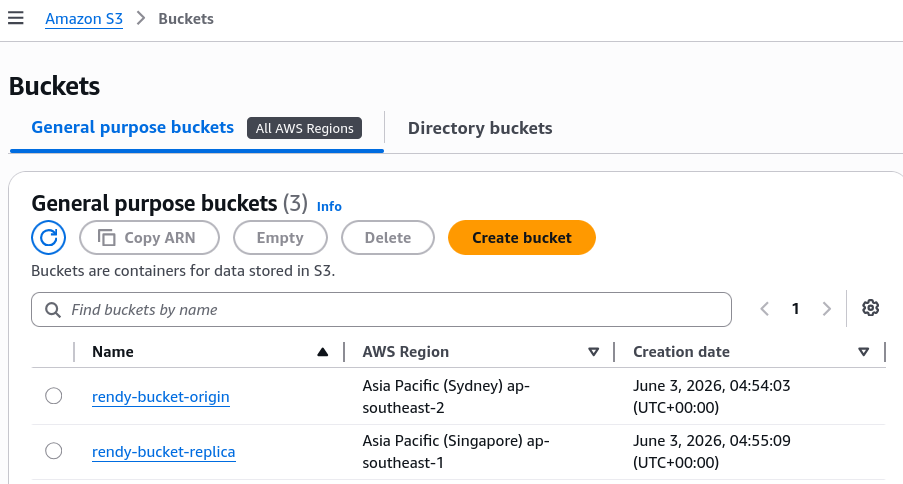Sort by Name column arrow
The height and width of the screenshot is (484, 903).
click(x=322, y=352)
